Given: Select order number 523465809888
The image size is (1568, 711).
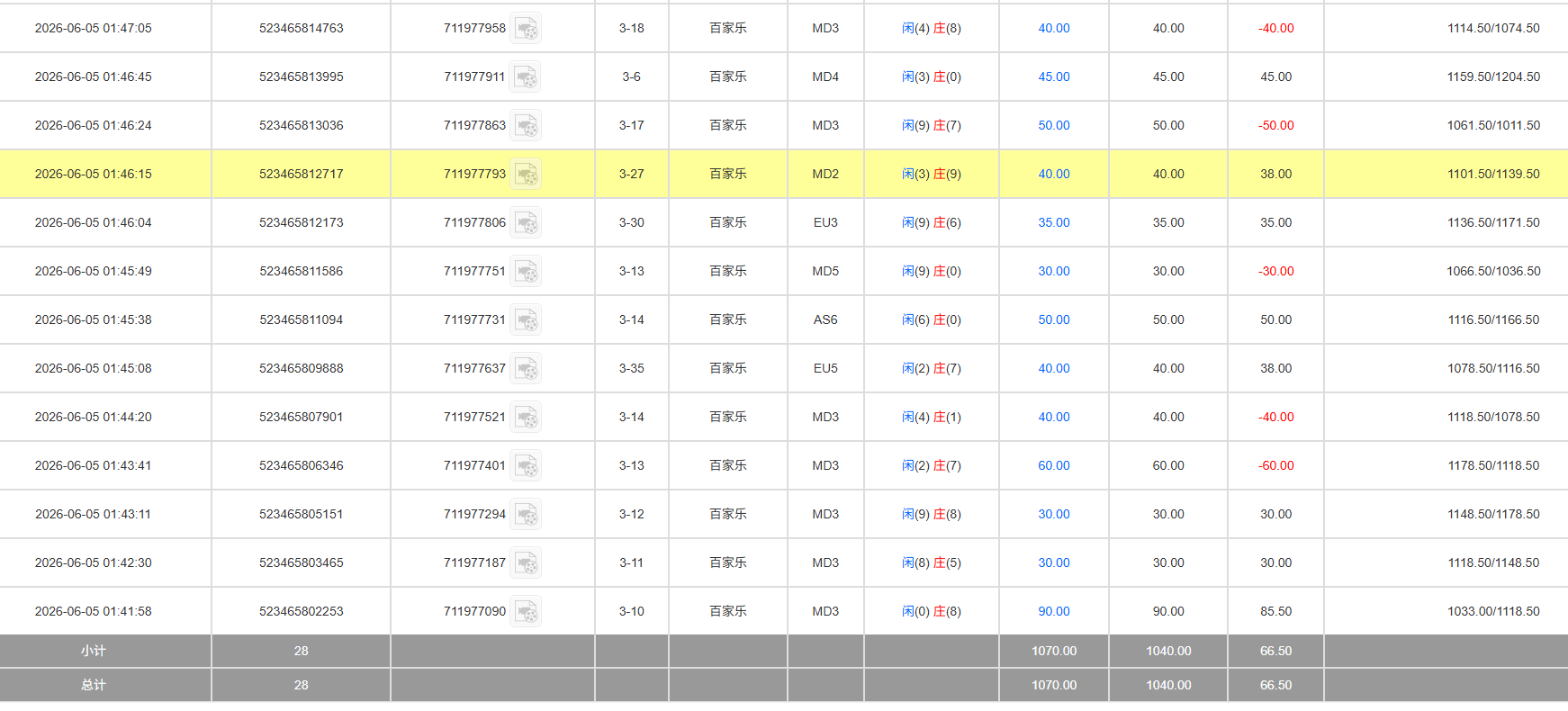Looking at the screenshot, I should pyautogui.click(x=302, y=368).
